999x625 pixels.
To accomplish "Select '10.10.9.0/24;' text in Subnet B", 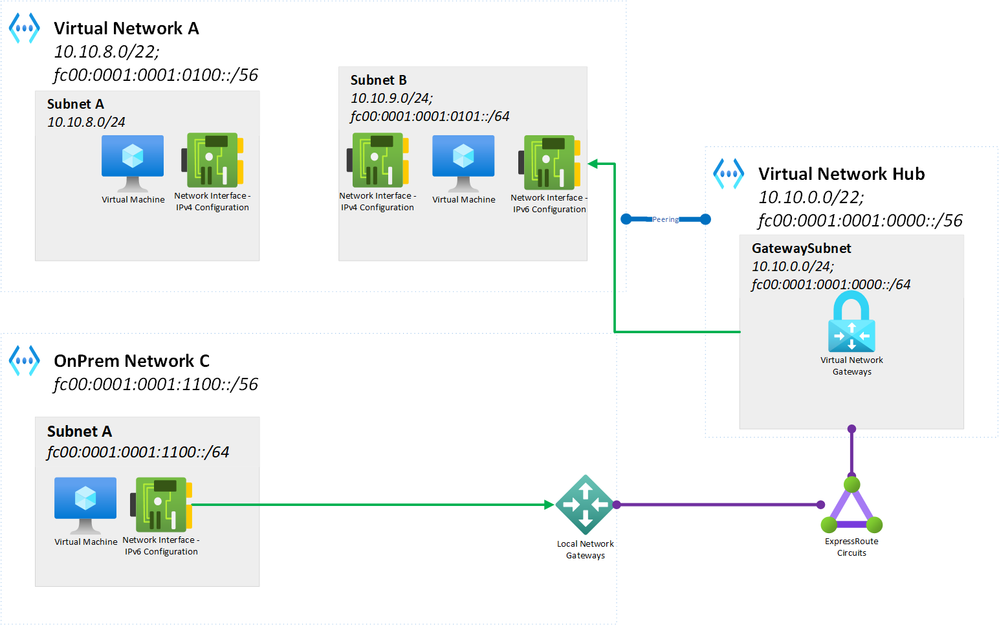I will click(x=392, y=97).
